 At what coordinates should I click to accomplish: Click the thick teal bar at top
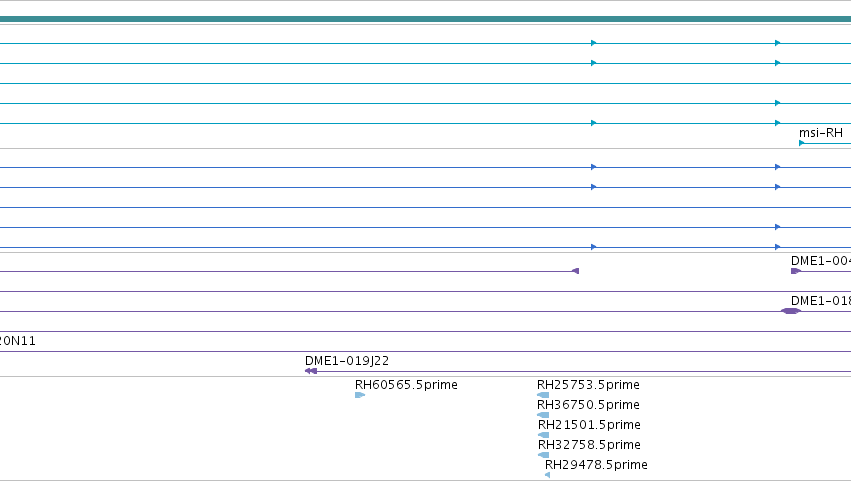426,19
